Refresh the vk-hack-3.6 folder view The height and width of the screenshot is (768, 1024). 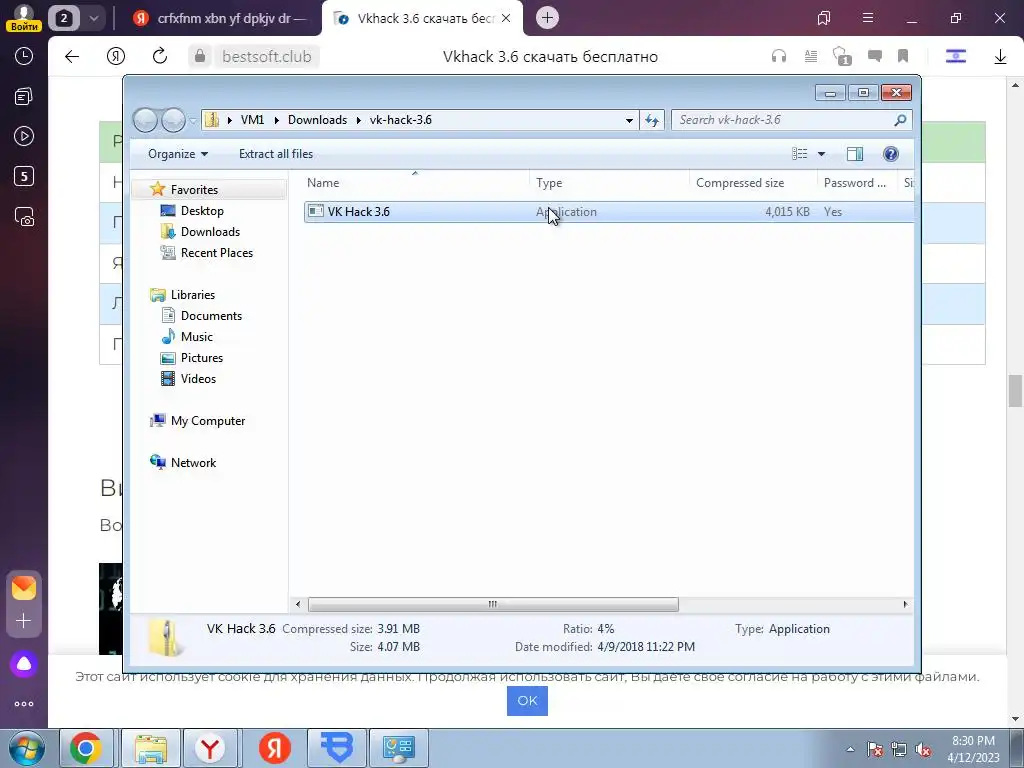tap(652, 120)
